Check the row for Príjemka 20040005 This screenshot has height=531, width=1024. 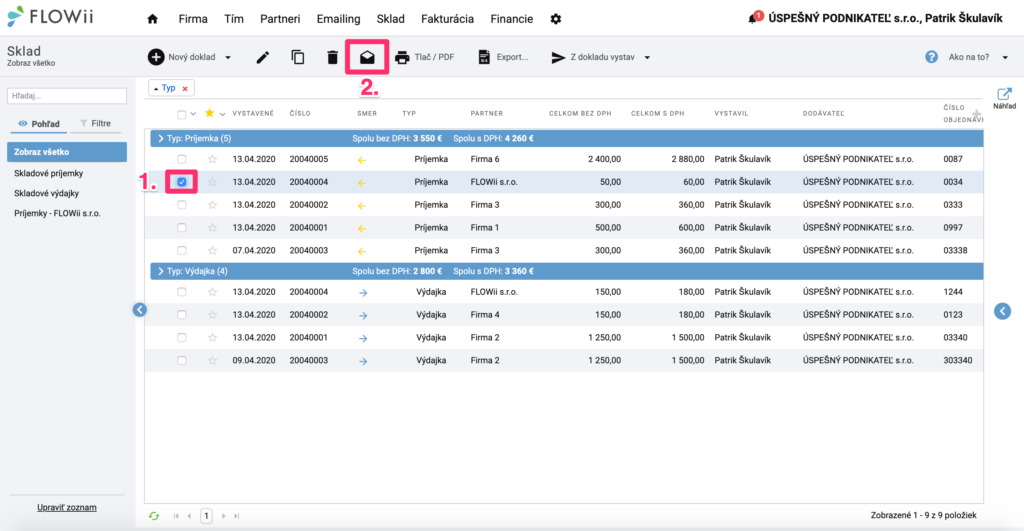[182, 159]
